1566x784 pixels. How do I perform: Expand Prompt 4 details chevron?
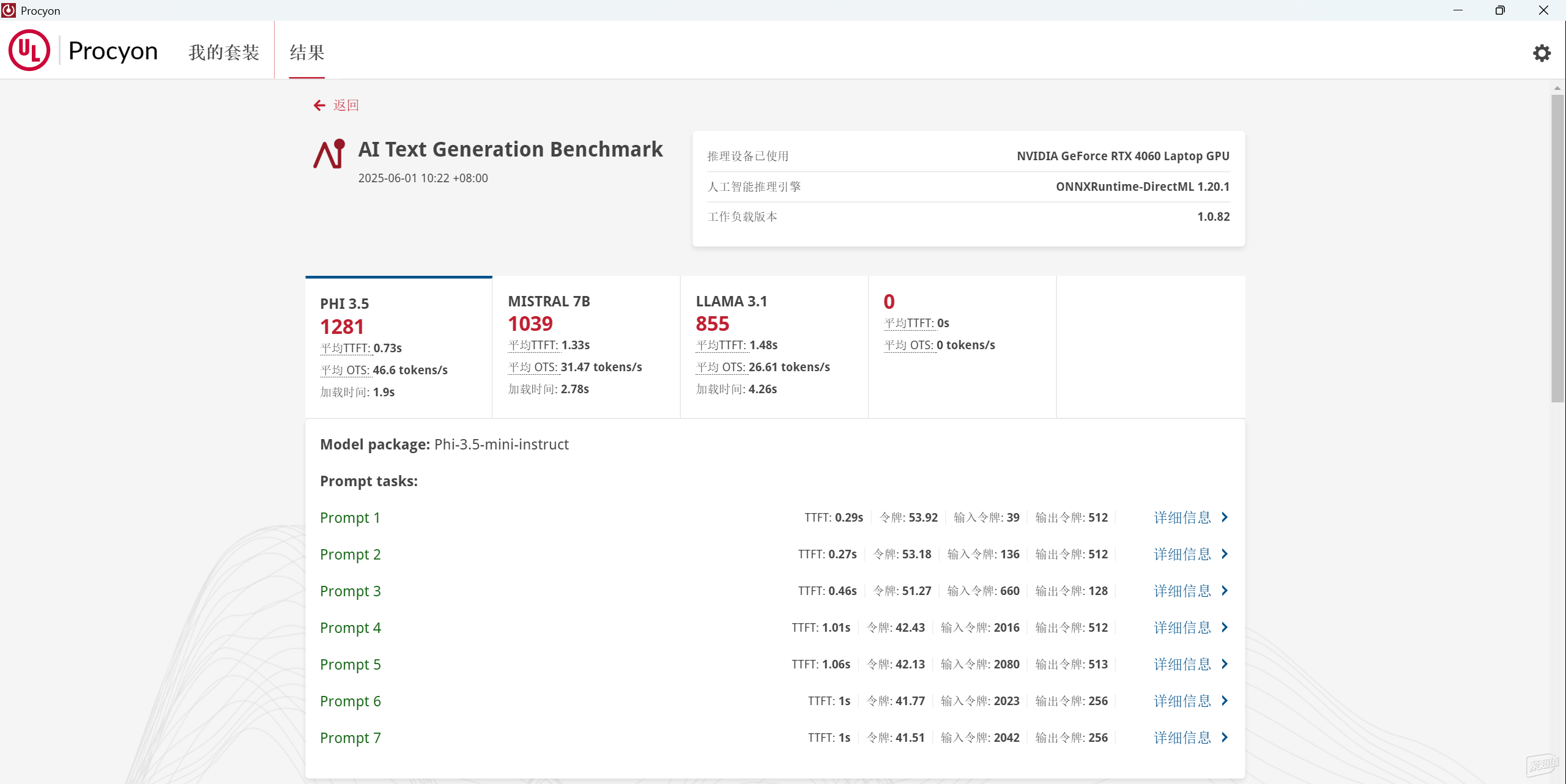click(x=1225, y=627)
